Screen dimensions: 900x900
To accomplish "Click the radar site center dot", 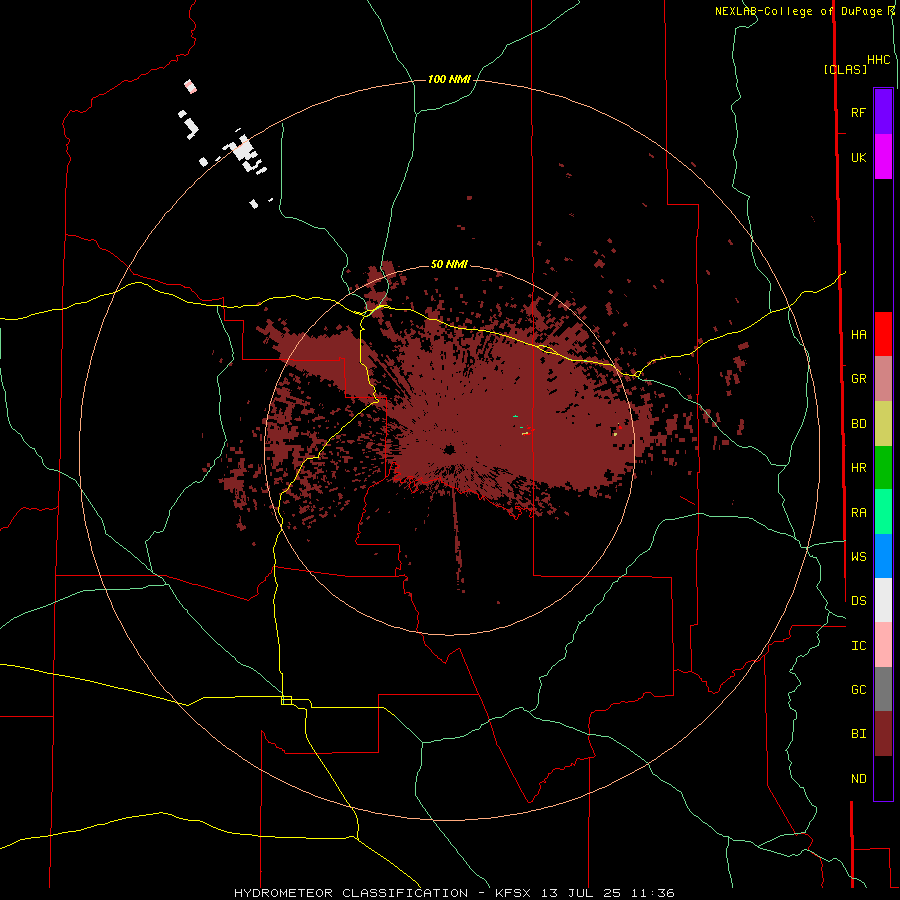I will tap(449, 449).
